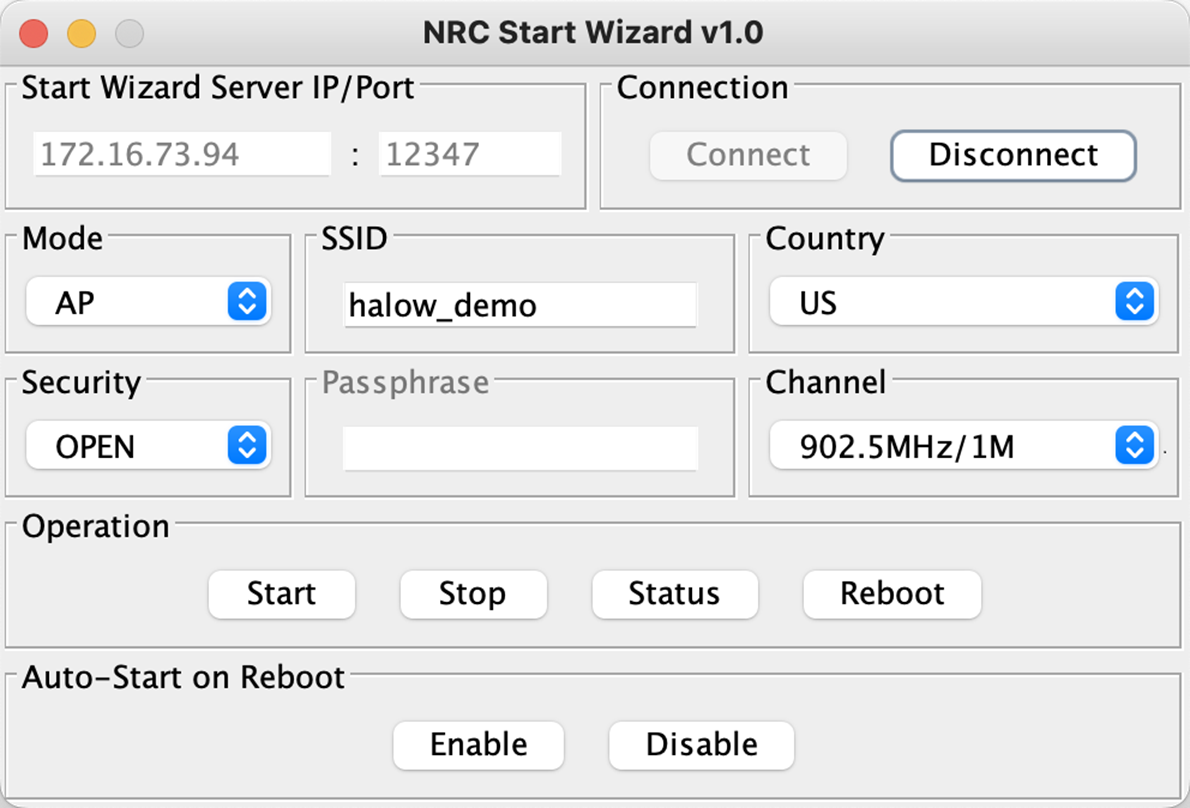Open the Security dropdown showing OPEN
The height and width of the screenshot is (808, 1190).
[147, 446]
